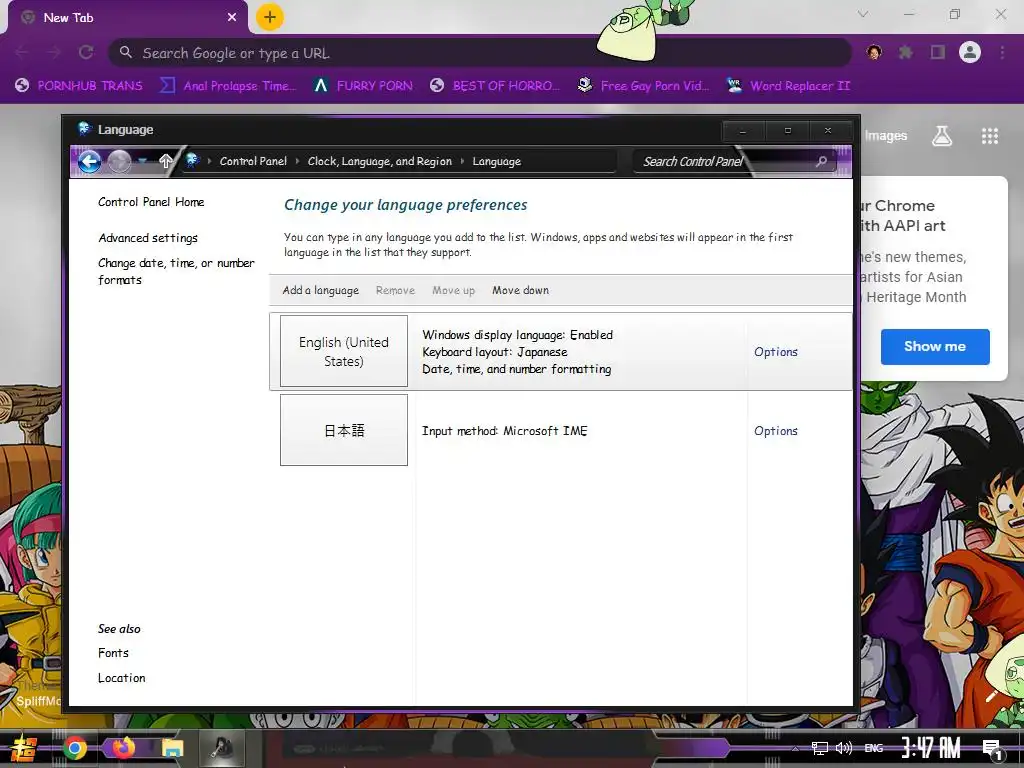Open Chrome's three-dot menu
This screenshot has width=1024, height=768.
pos(1002,52)
